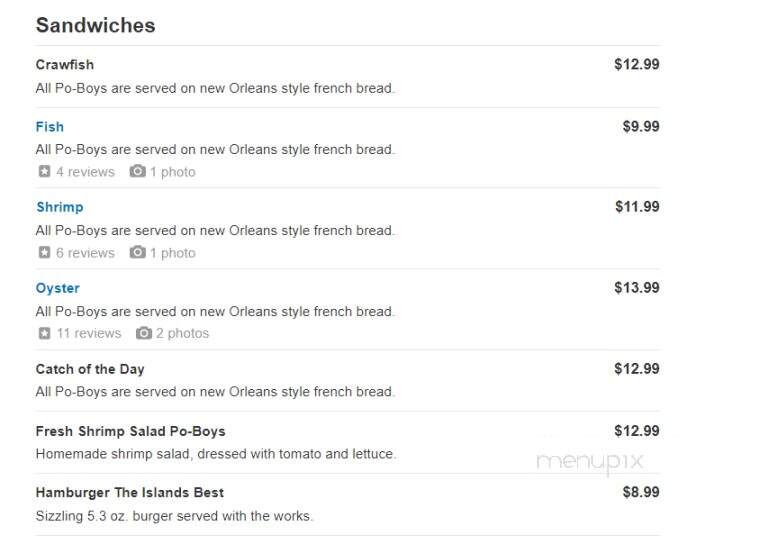769x544 pixels.
Task: View the 1 photo of Shrimp po-boy
Action: click(173, 253)
